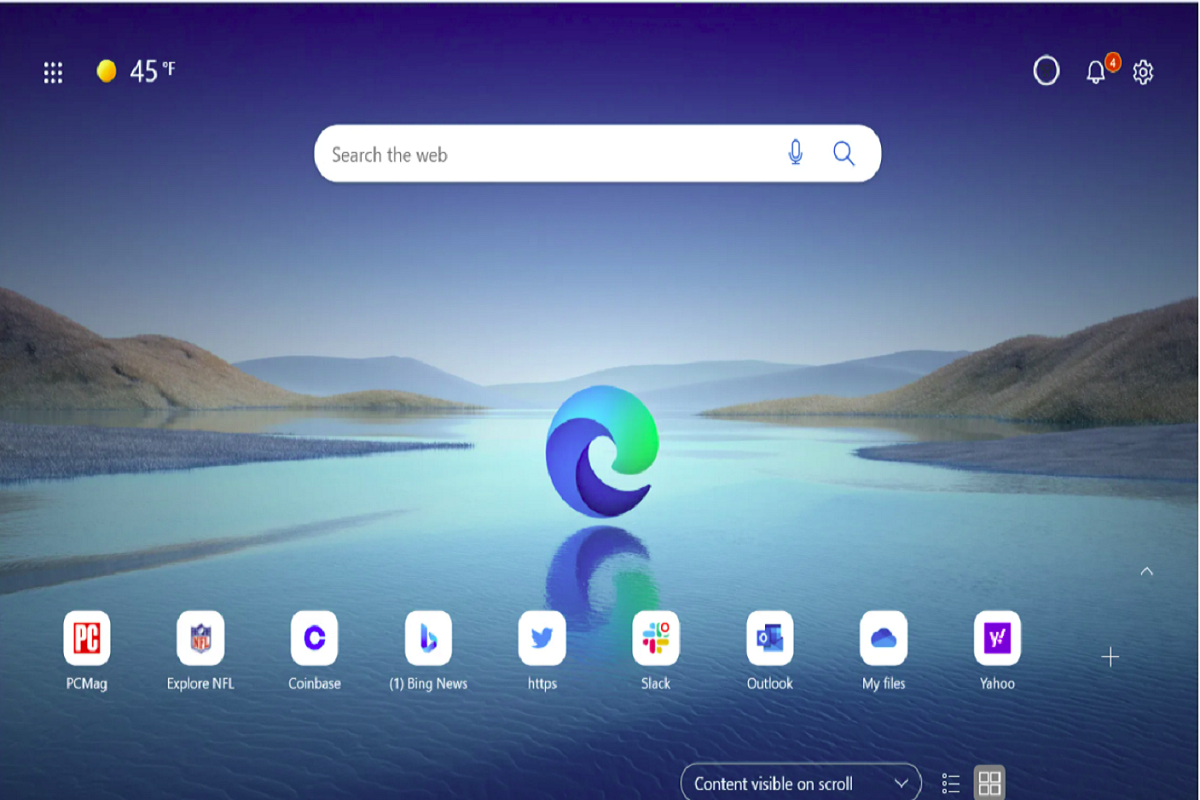Open the My files OneDrive tile
The height and width of the screenshot is (800, 1200).
(x=884, y=638)
